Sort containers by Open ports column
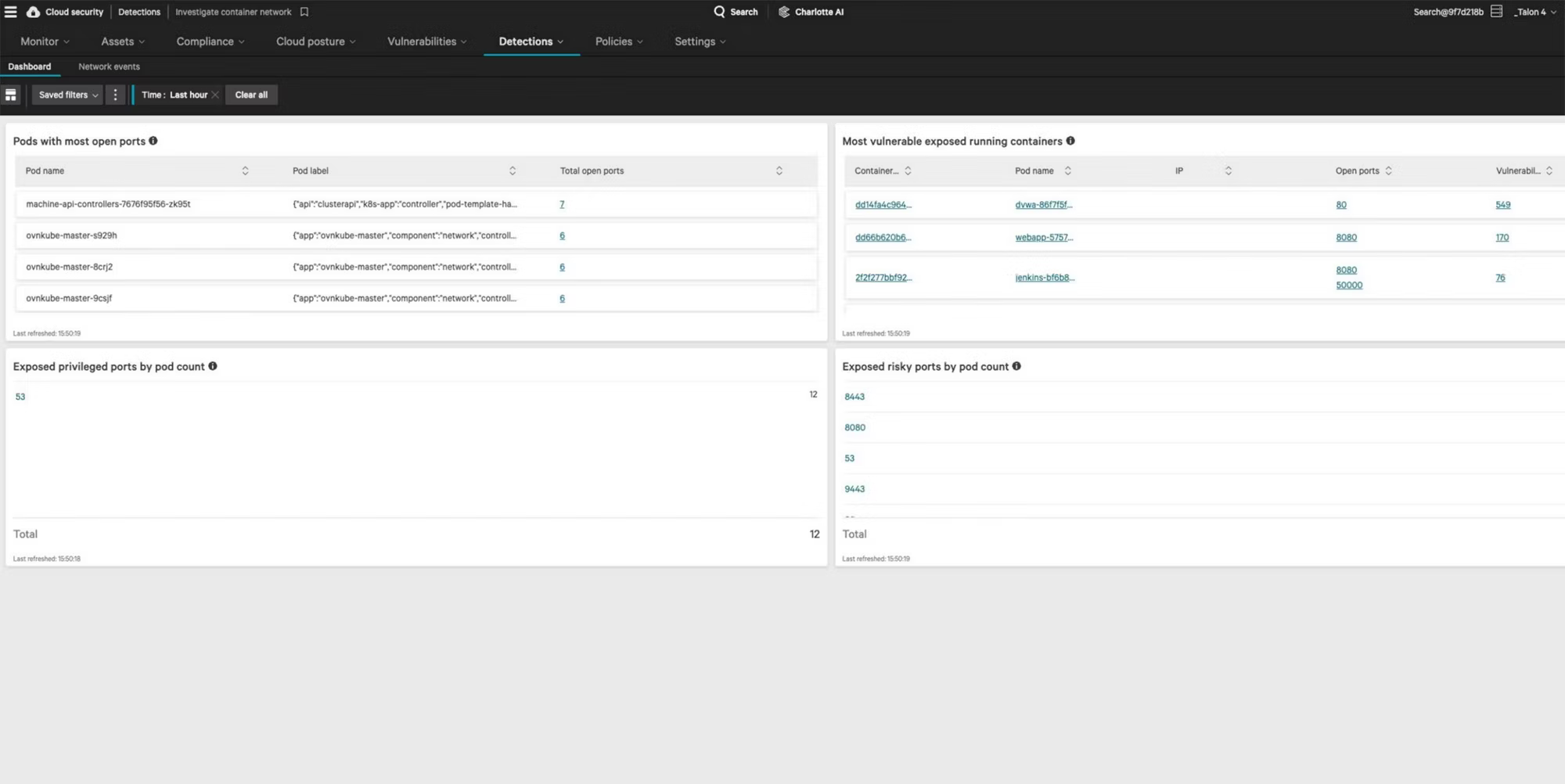This screenshot has width=1565, height=784. point(1388,171)
